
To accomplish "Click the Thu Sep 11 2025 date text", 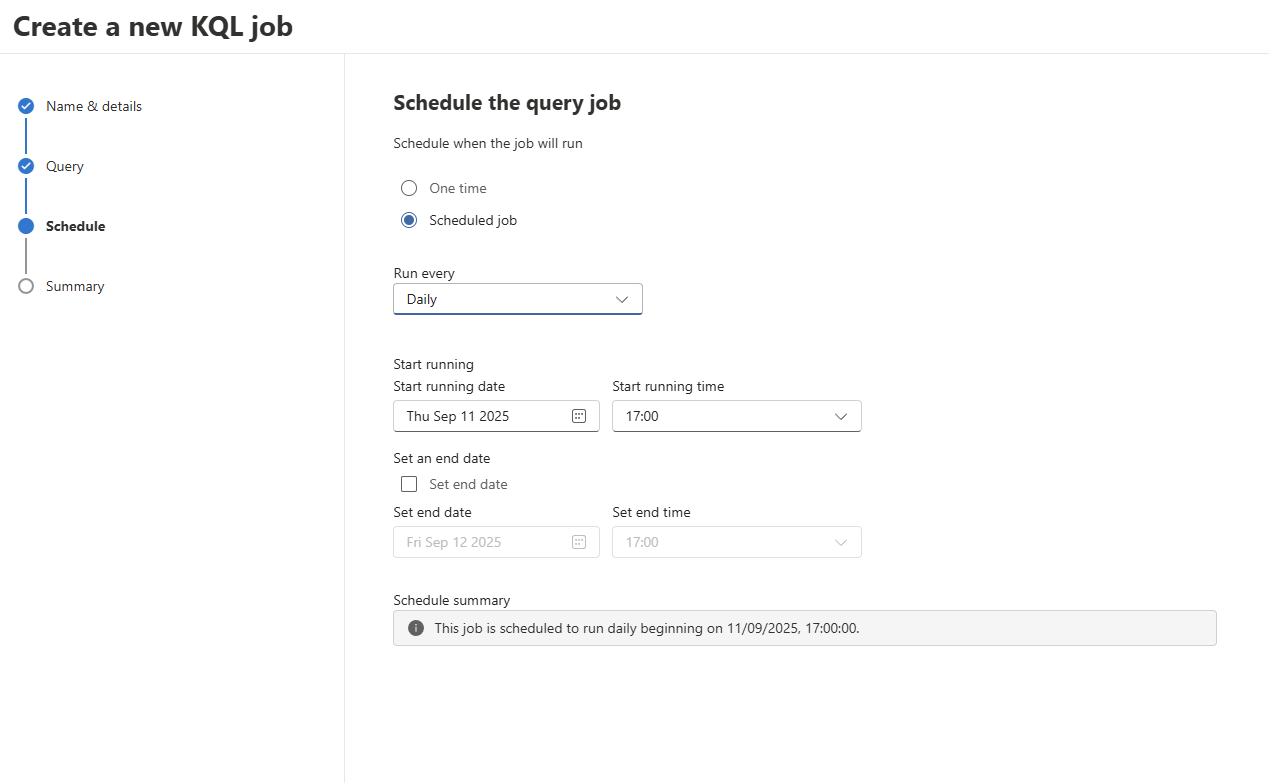I will coord(458,416).
